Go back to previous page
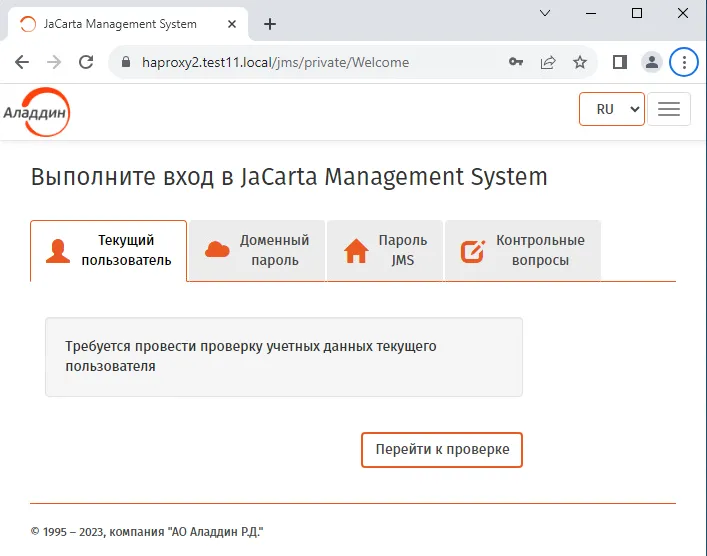This screenshot has width=707, height=556. point(22,62)
